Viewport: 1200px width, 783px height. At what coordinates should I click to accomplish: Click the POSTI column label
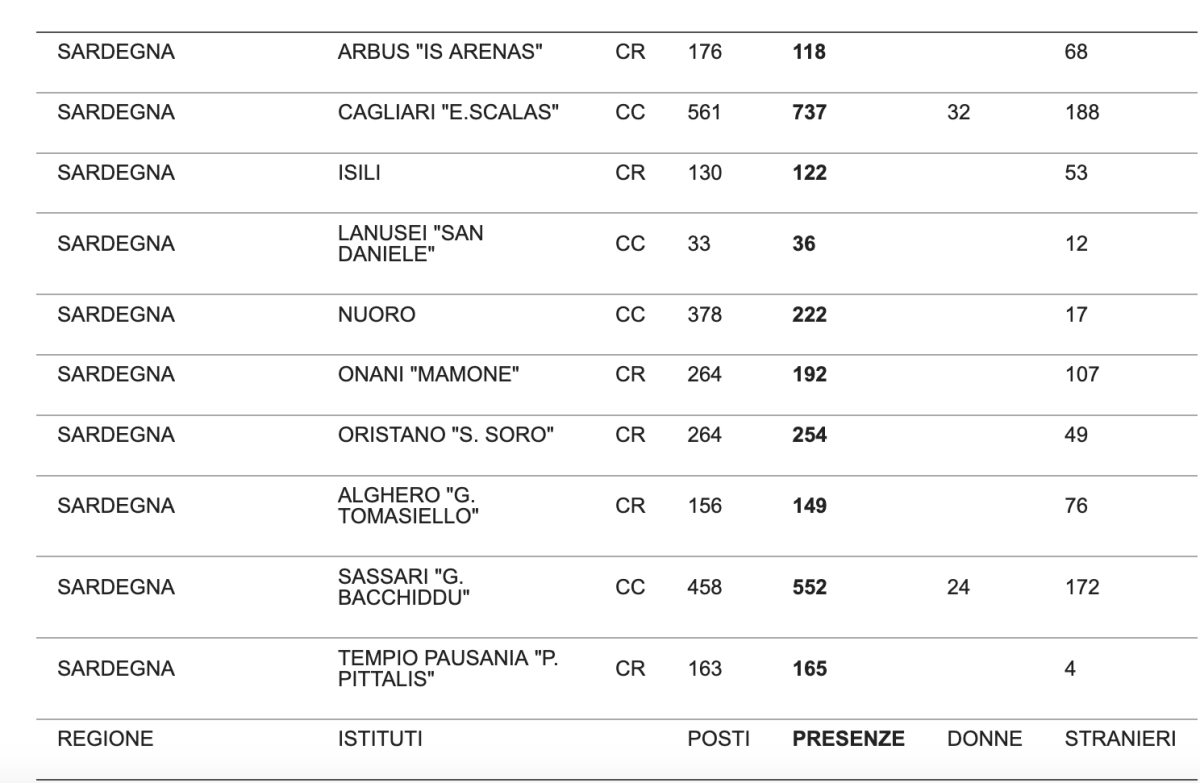[719, 740]
